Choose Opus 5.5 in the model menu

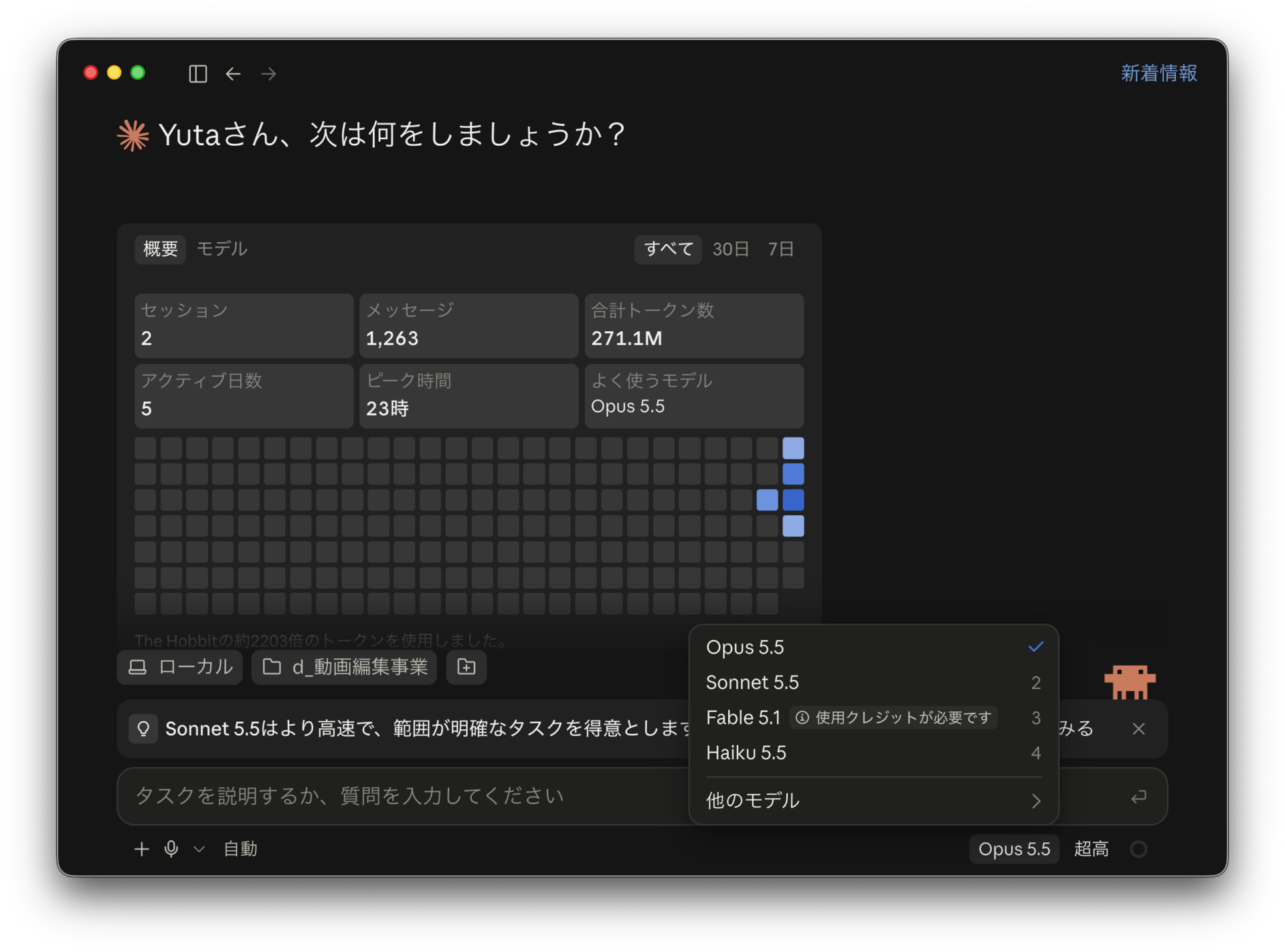point(873,647)
